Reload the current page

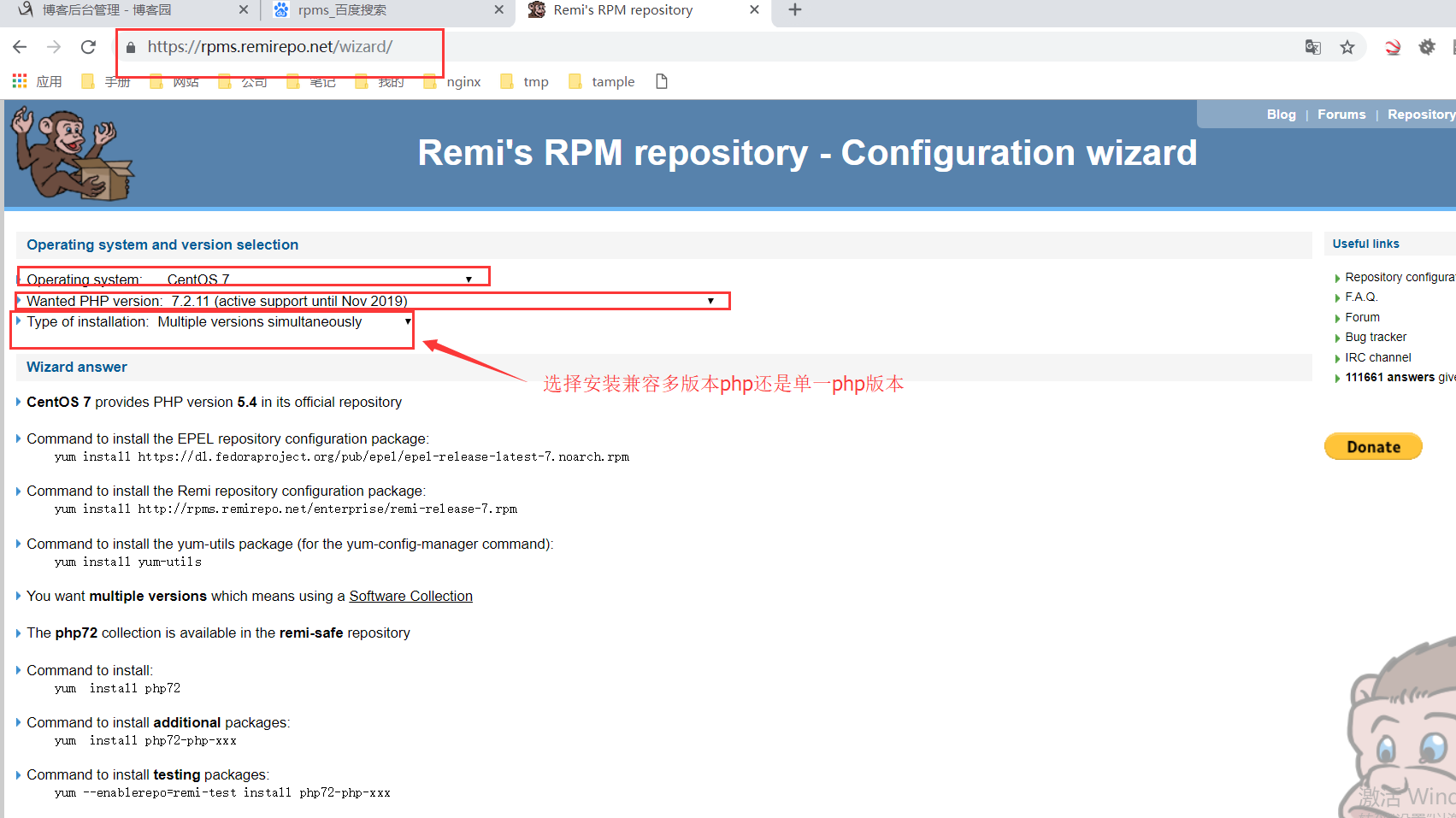tap(88, 47)
